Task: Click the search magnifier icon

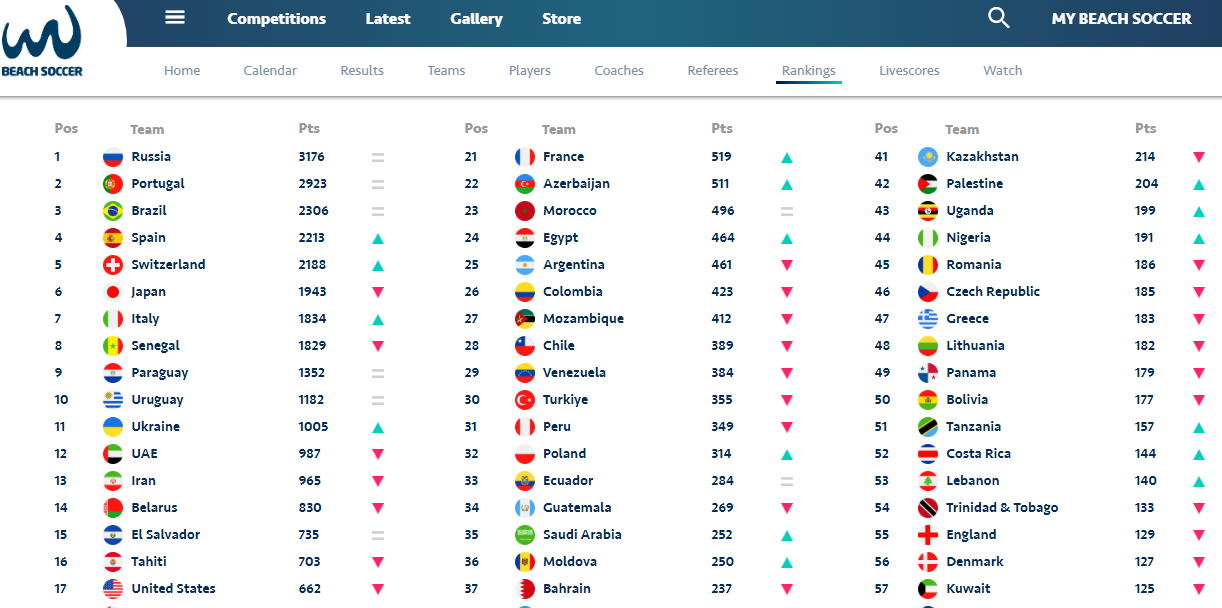Action: (x=998, y=18)
